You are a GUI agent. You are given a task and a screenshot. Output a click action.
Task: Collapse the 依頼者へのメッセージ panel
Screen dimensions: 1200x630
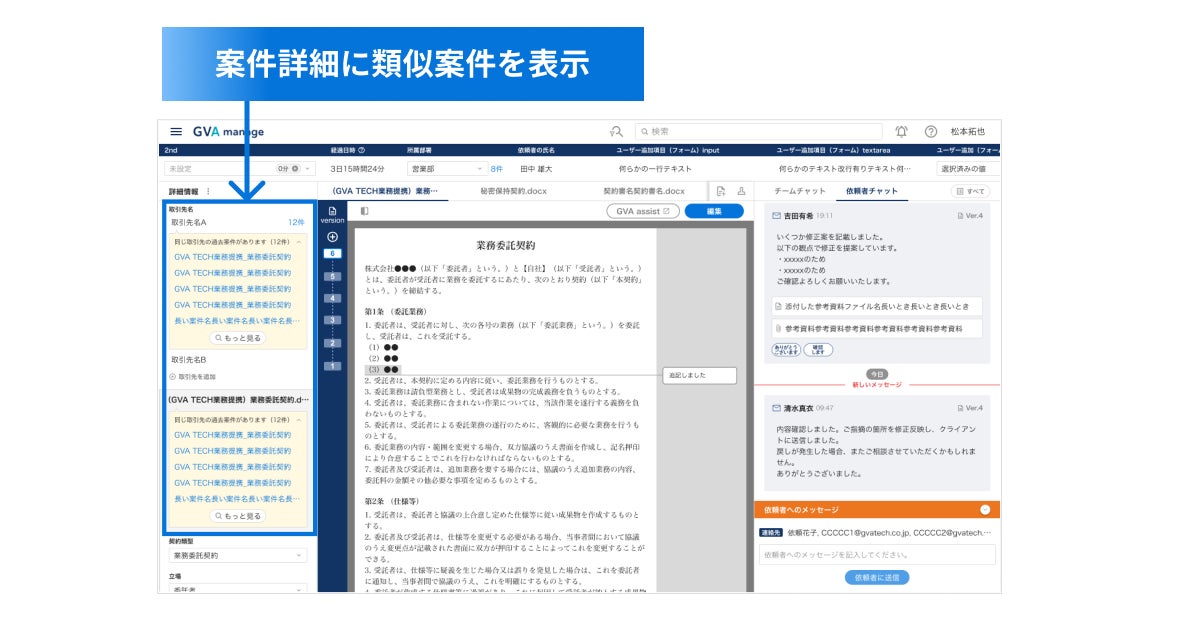pyautogui.click(x=985, y=510)
